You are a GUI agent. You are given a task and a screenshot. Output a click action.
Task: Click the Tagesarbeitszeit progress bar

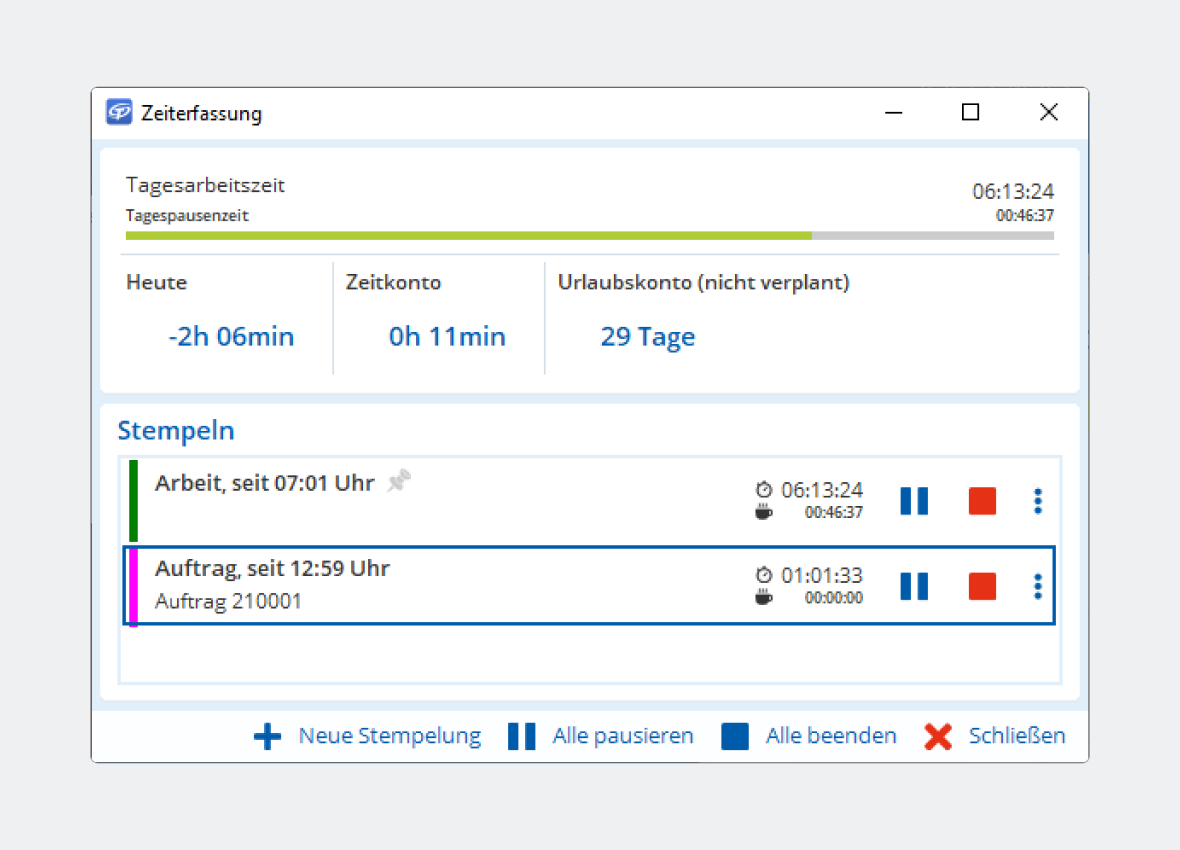click(x=589, y=236)
